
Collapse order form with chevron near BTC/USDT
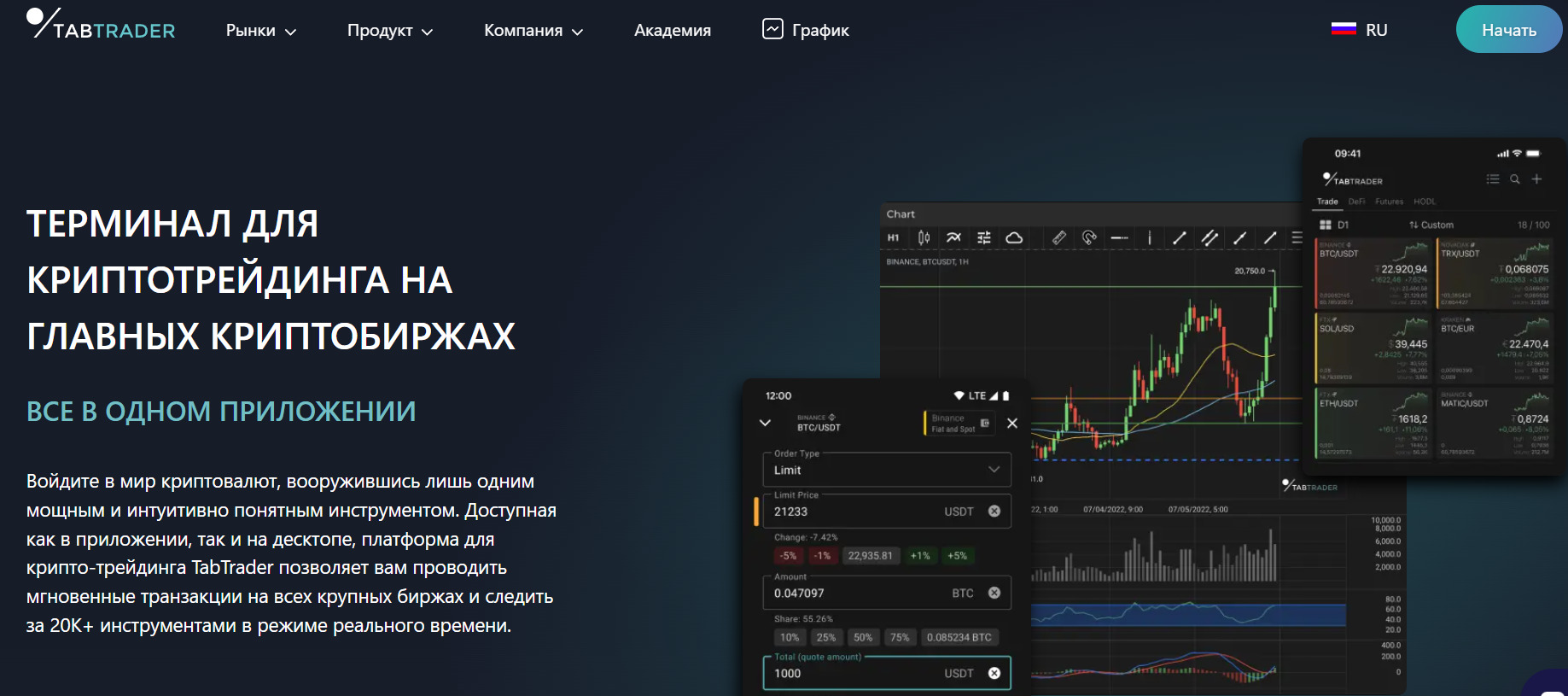coord(766,423)
